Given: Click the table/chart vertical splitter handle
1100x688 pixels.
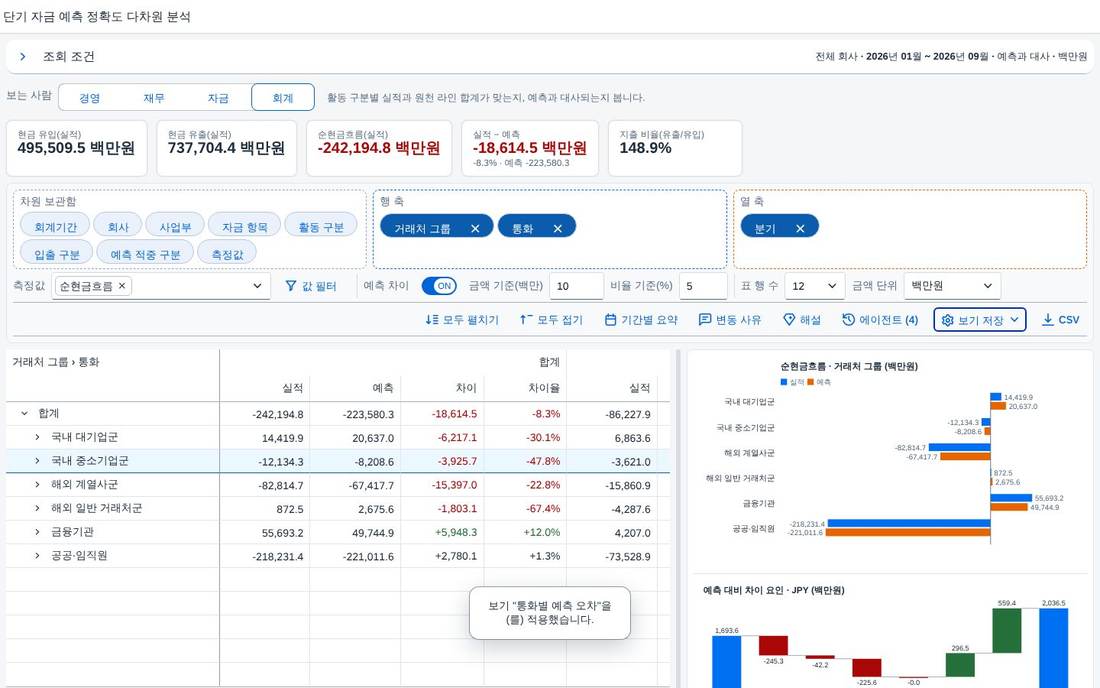Looking at the screenshot, I should [x=678, y=519].
